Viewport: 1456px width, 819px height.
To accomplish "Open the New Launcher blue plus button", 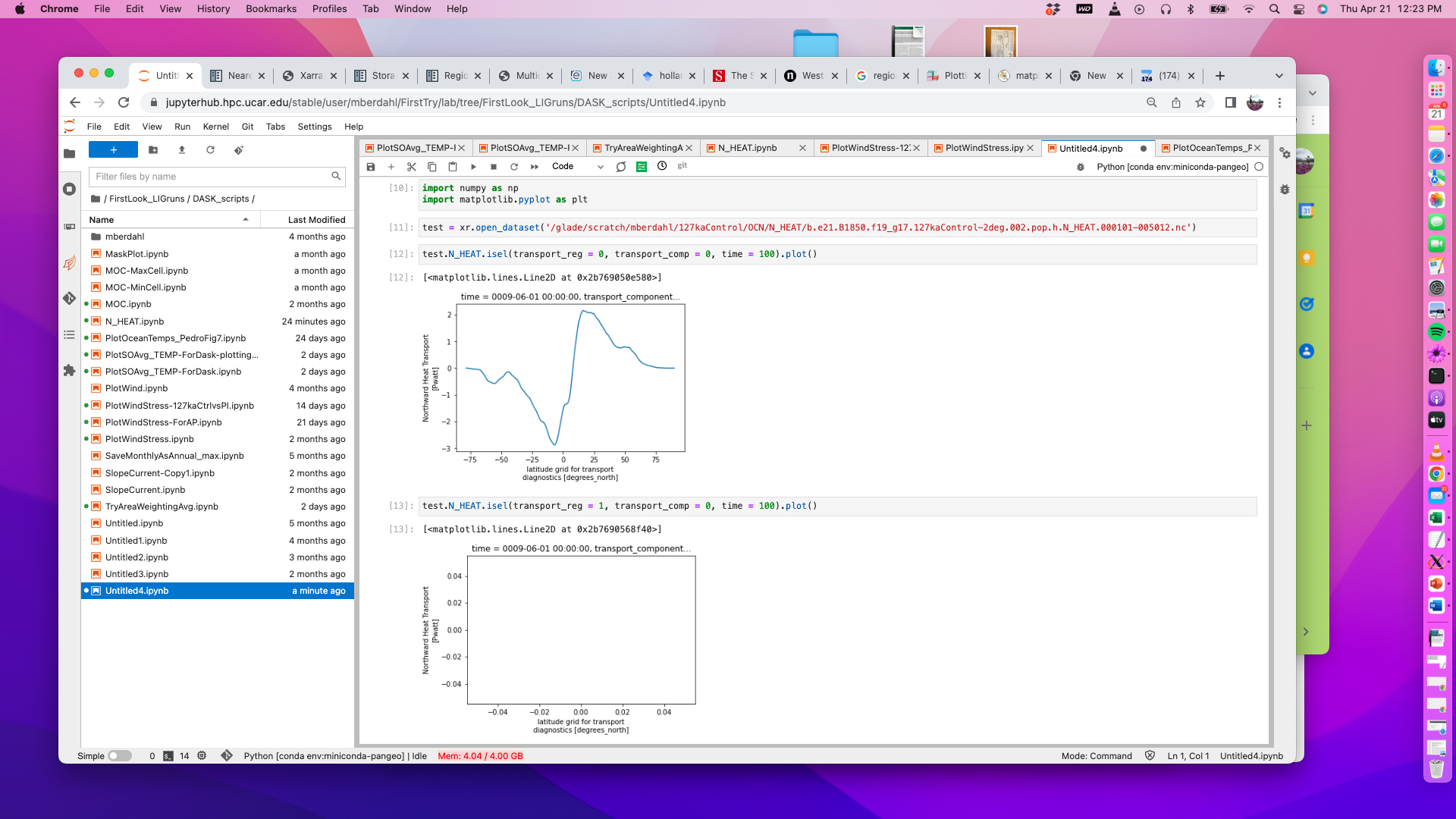I will pos(113,150).
